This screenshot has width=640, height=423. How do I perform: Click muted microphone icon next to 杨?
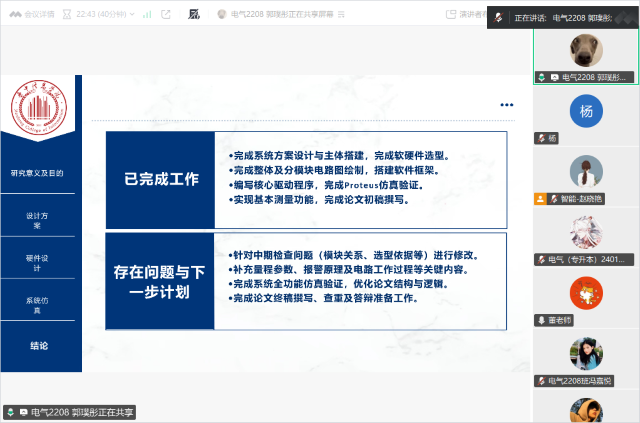541,137
